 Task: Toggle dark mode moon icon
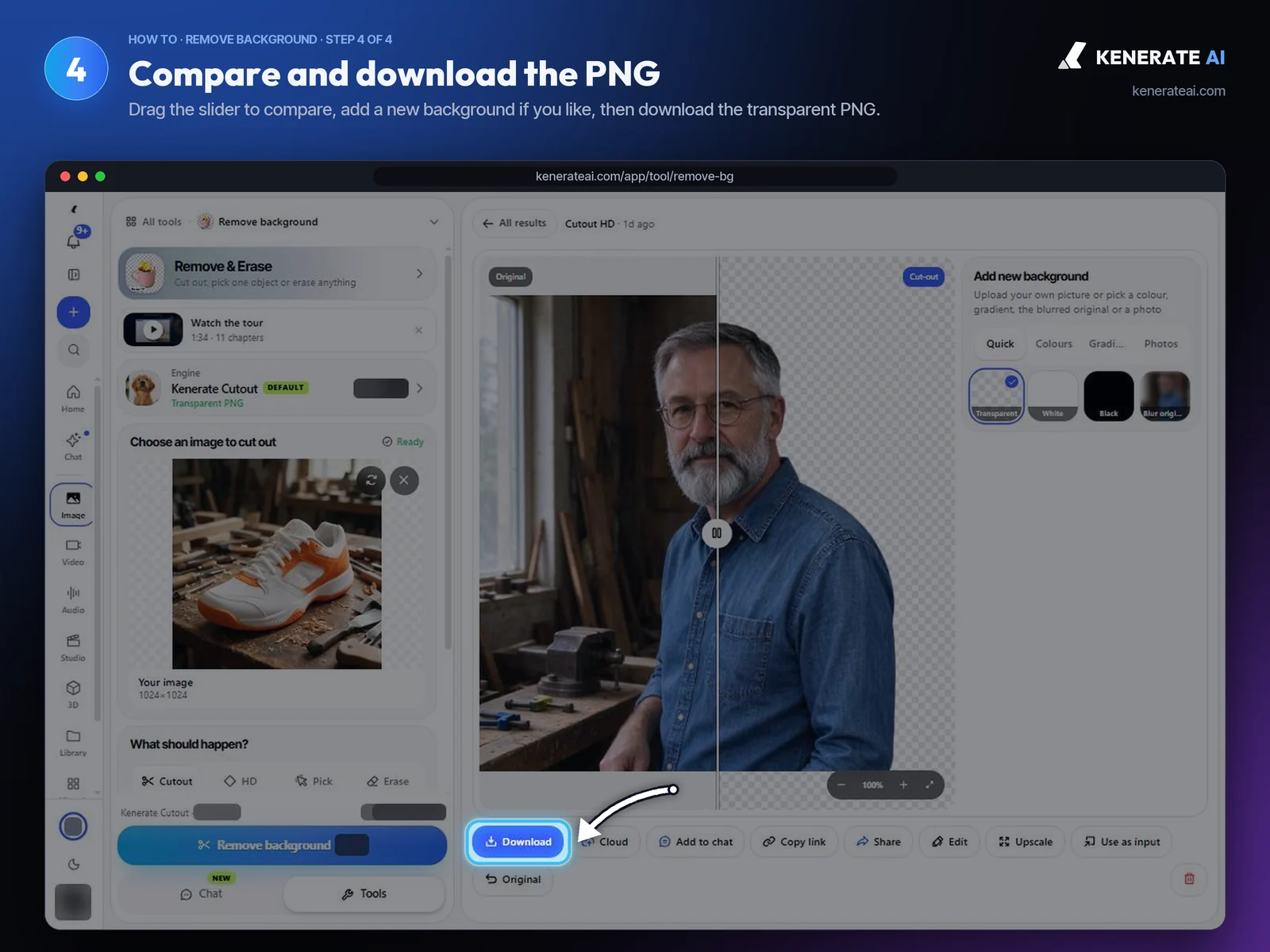[74, 865]
